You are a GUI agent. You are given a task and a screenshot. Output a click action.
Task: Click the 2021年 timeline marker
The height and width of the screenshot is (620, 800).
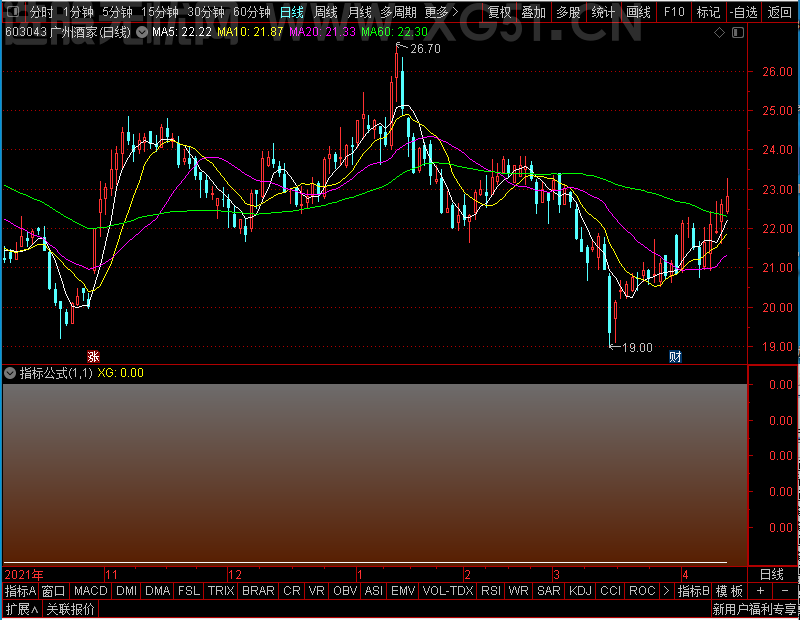(x=24, y=575)
